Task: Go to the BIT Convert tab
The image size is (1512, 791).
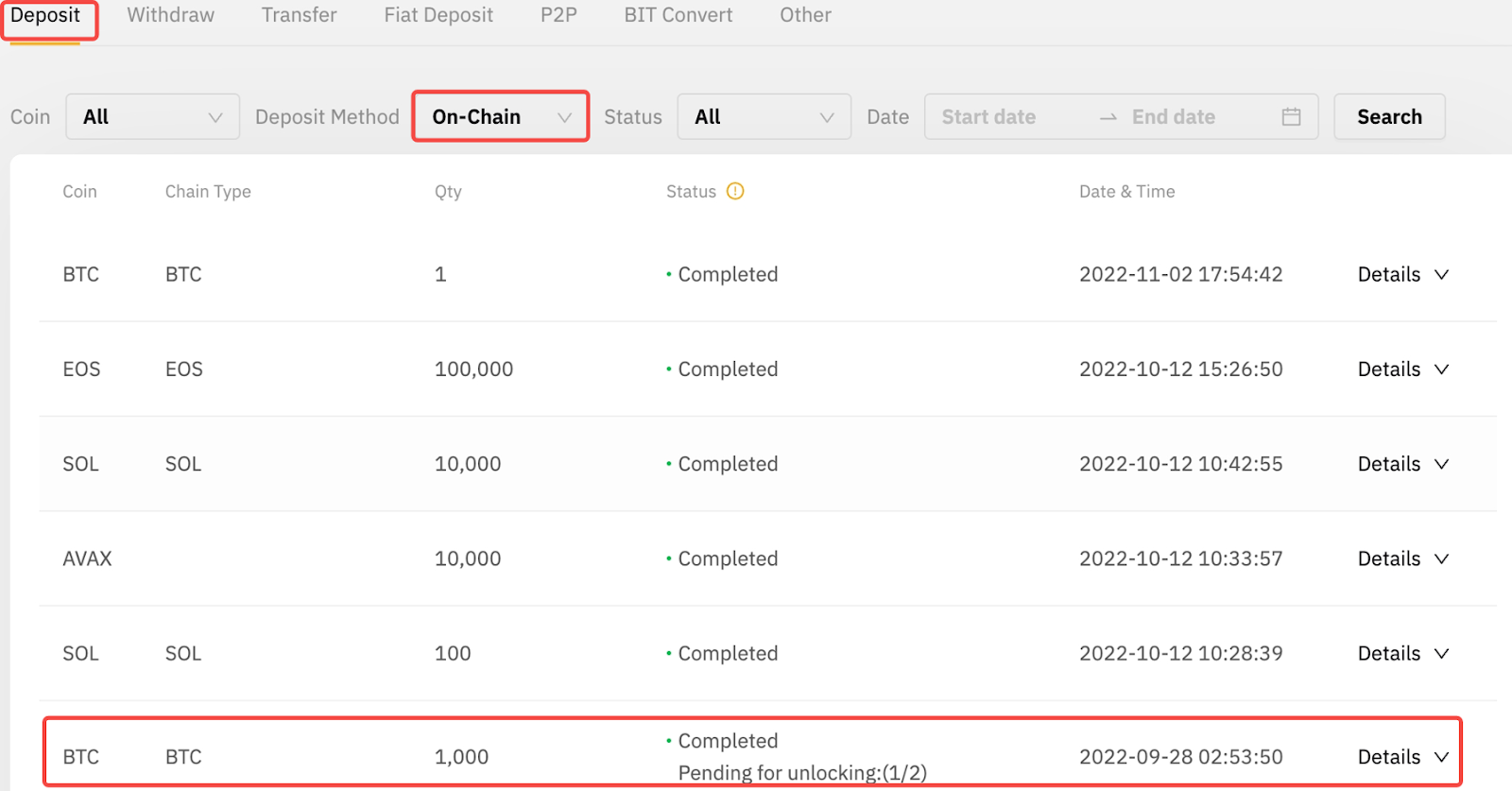Action: click(678, 15)
